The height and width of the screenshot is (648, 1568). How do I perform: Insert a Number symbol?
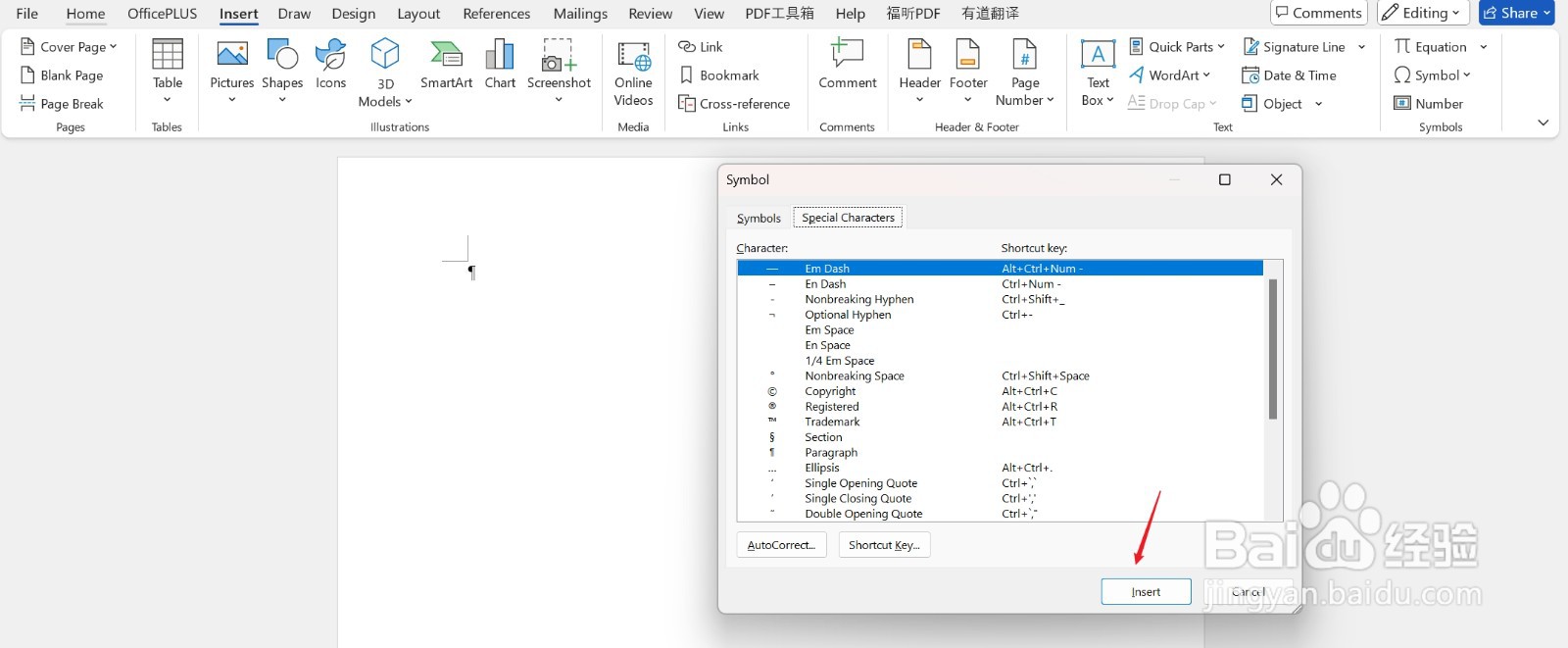[x=1429, y=104]
